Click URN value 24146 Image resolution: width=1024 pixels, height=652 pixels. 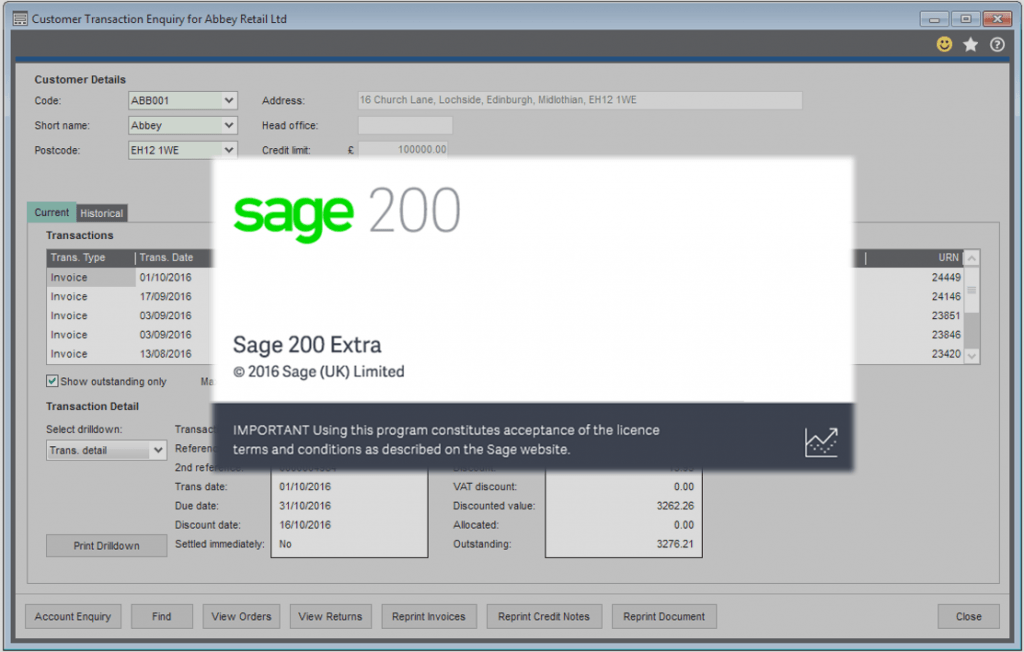tap(946, 296)
